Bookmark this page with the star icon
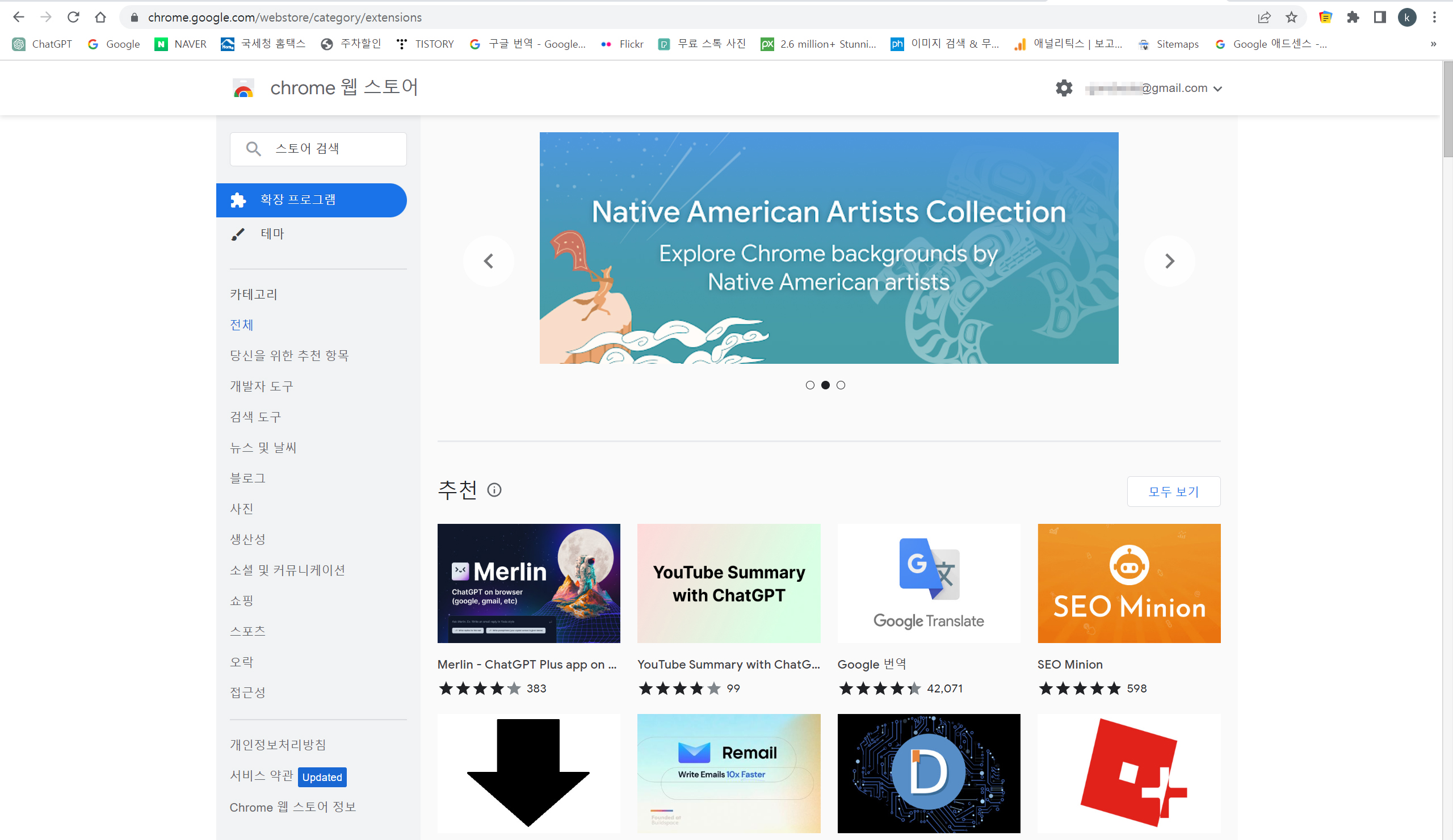Viewport: 1453px width, 840px height. tap(1292, 17)
